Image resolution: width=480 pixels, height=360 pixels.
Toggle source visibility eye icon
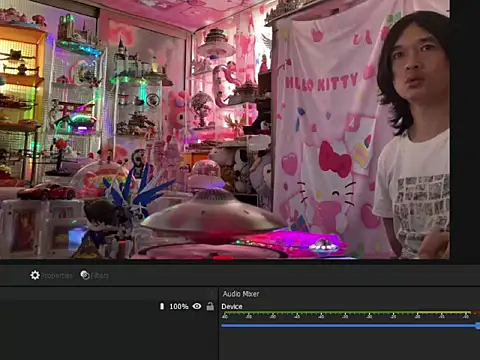(197, 306)
